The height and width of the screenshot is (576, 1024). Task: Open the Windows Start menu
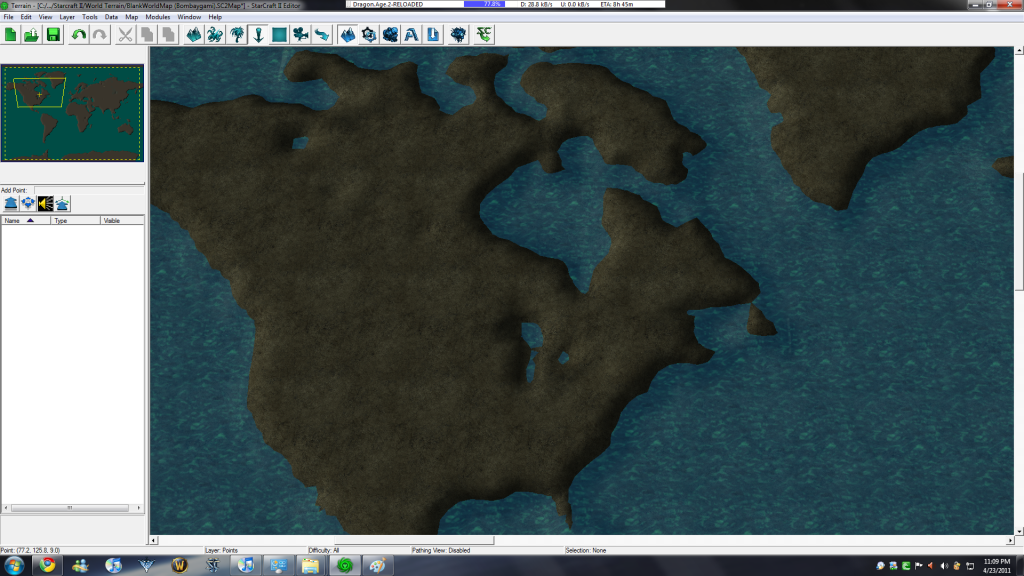[x=14, y=566]
